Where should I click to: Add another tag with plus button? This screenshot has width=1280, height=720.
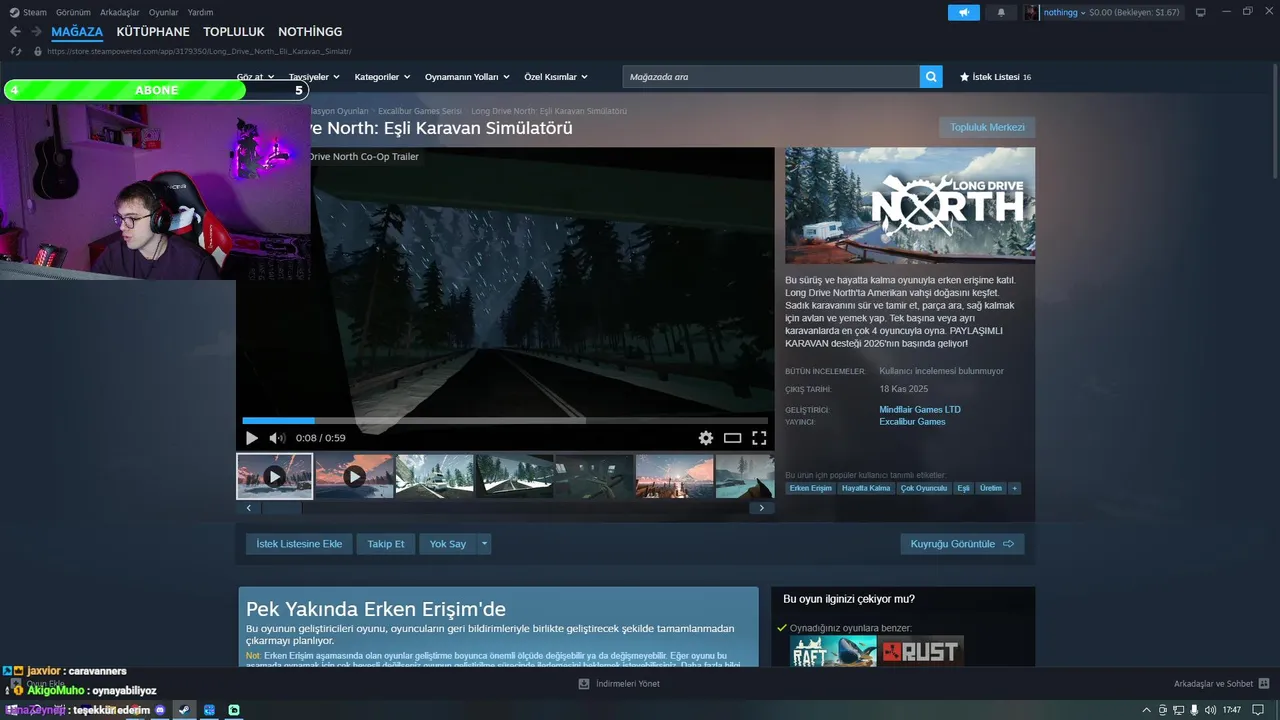1015,488
